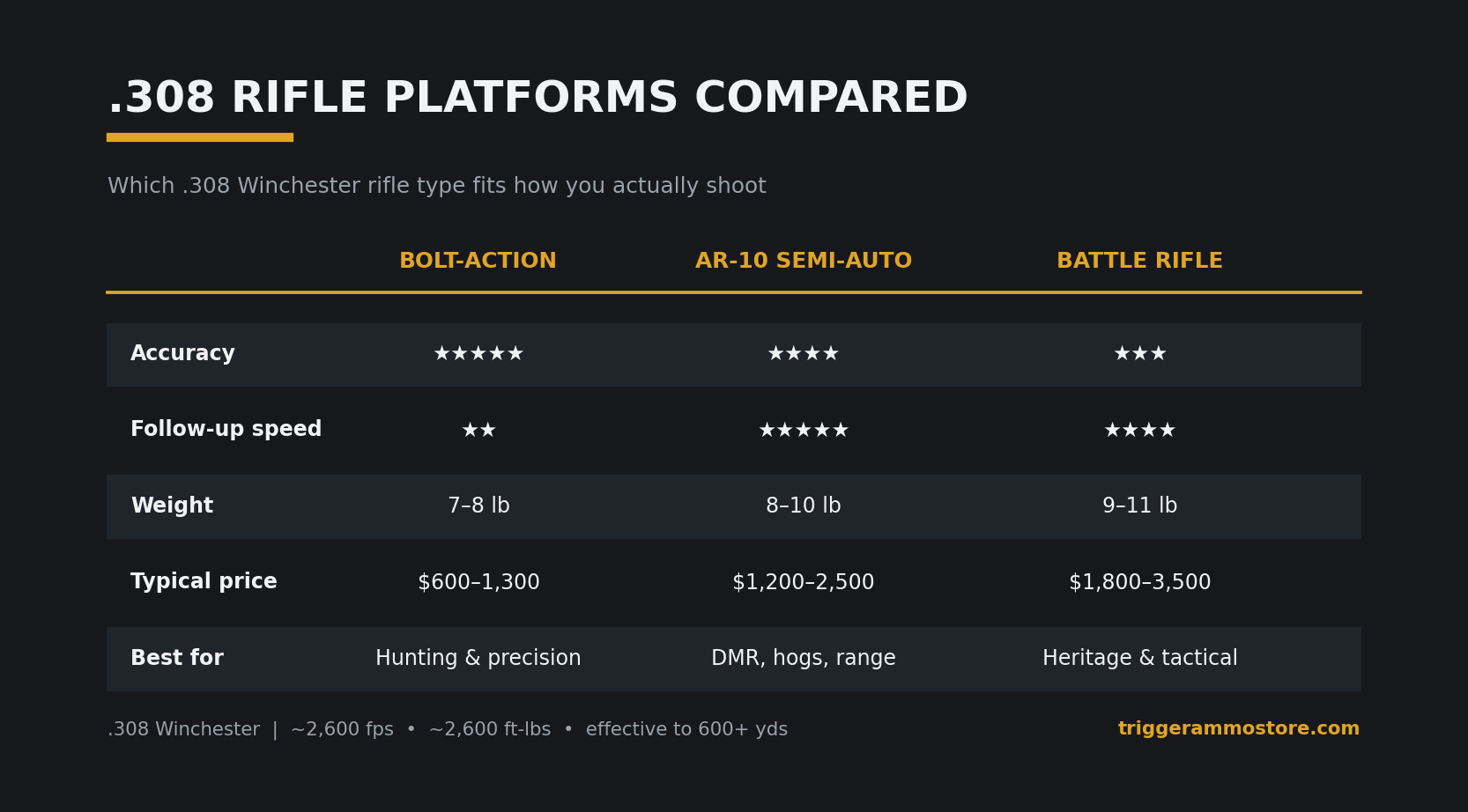Click the .308 RIFLE PLATFORMS COMPARED heading

(x=538, y=99)
